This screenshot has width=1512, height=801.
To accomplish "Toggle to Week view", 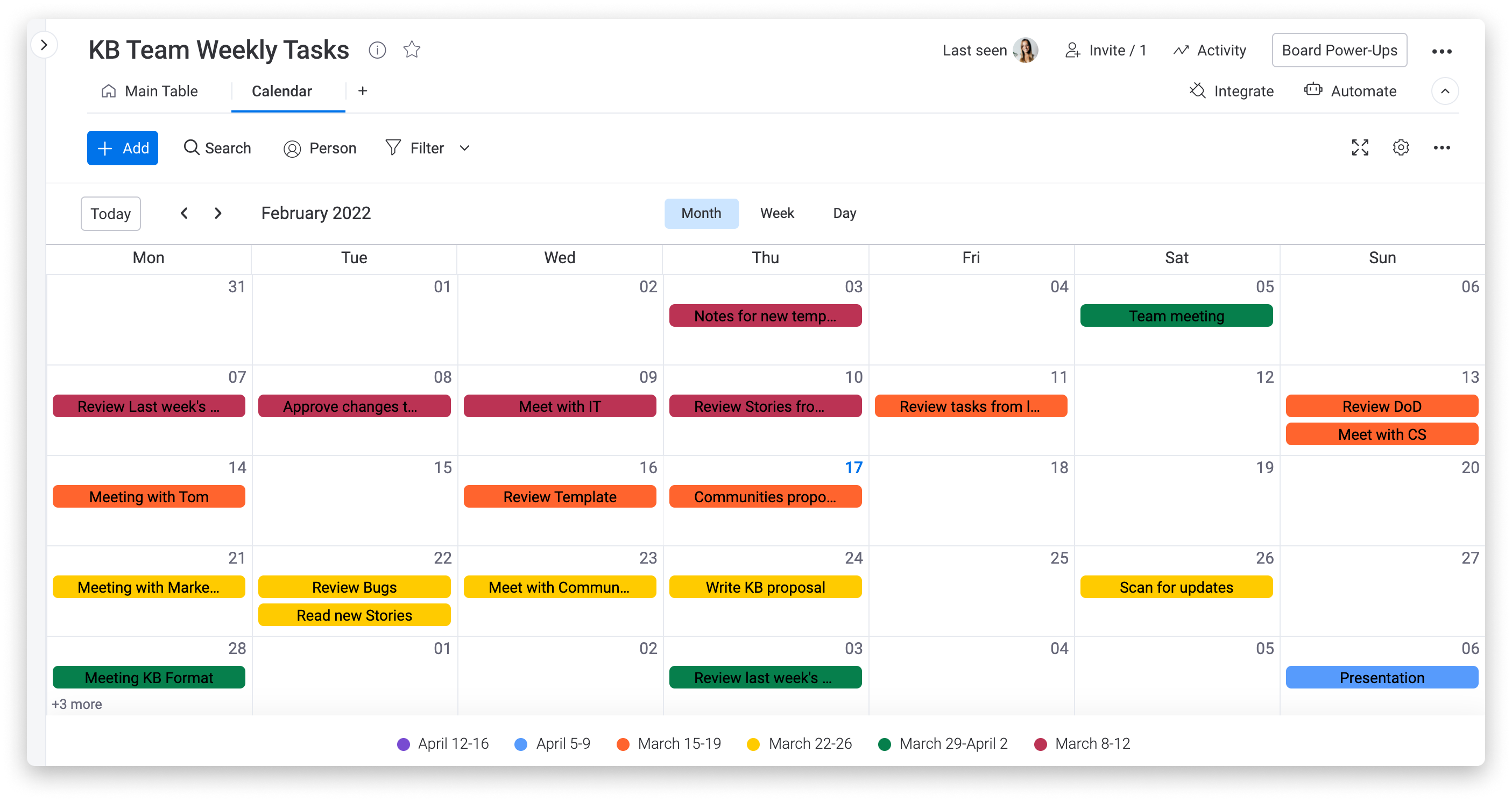I will (x=778, y=213).
